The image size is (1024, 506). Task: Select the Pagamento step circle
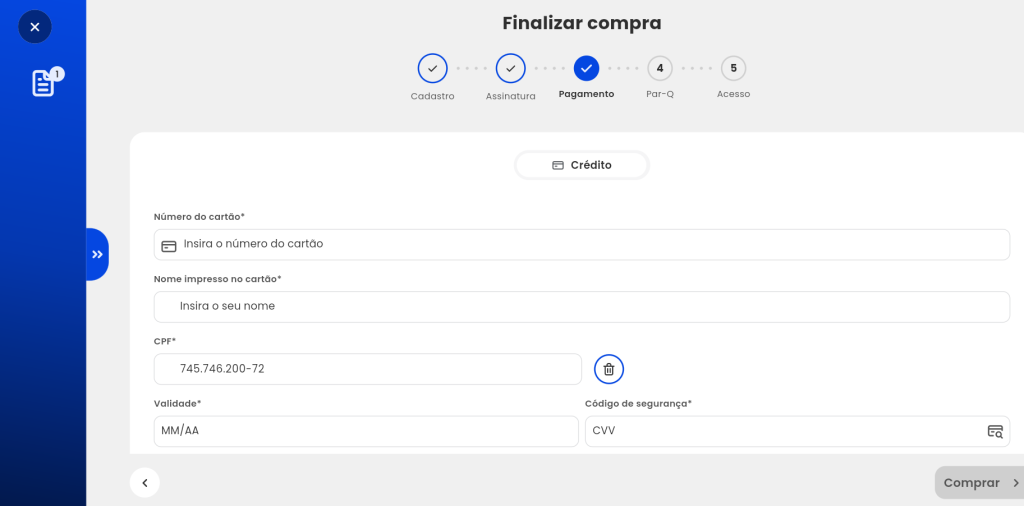tap(586, 69)
